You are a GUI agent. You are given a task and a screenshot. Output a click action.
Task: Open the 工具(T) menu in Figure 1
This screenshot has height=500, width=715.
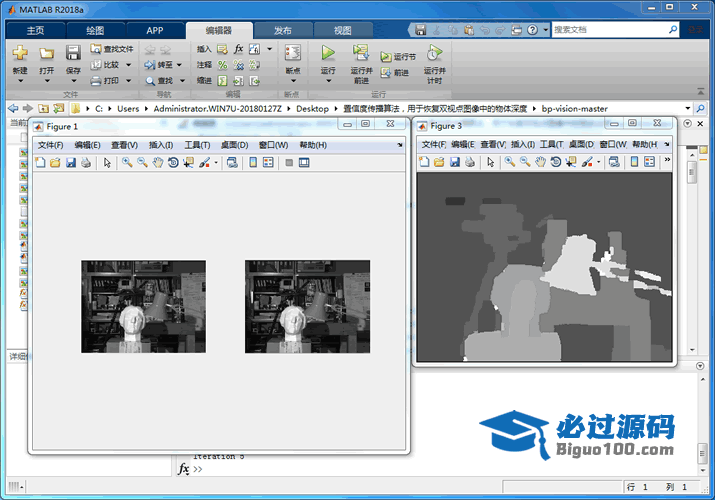pos(197,145)
